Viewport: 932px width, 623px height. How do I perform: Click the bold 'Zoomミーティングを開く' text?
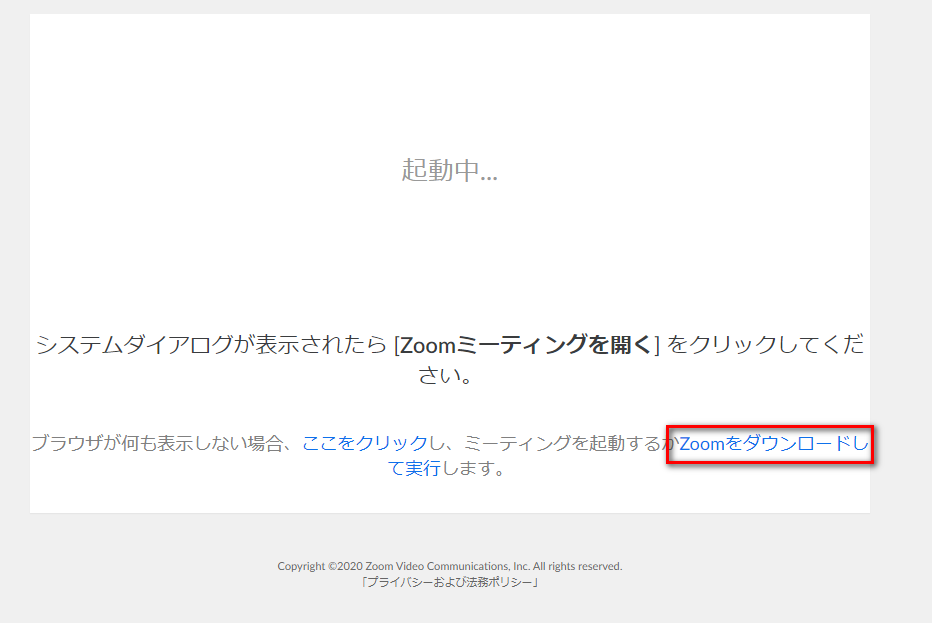pyautogui.click(x=526, y=344)
